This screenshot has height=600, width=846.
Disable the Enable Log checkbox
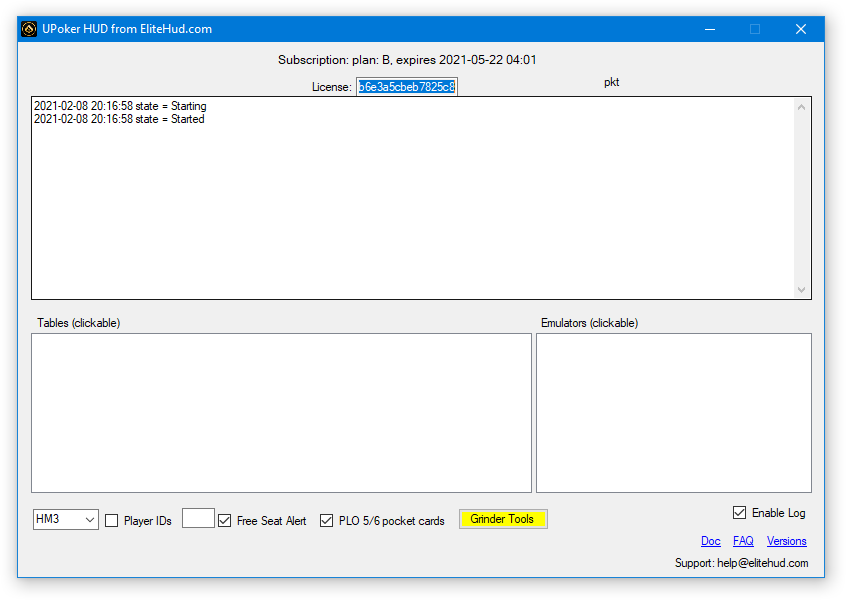pos(739,513)
